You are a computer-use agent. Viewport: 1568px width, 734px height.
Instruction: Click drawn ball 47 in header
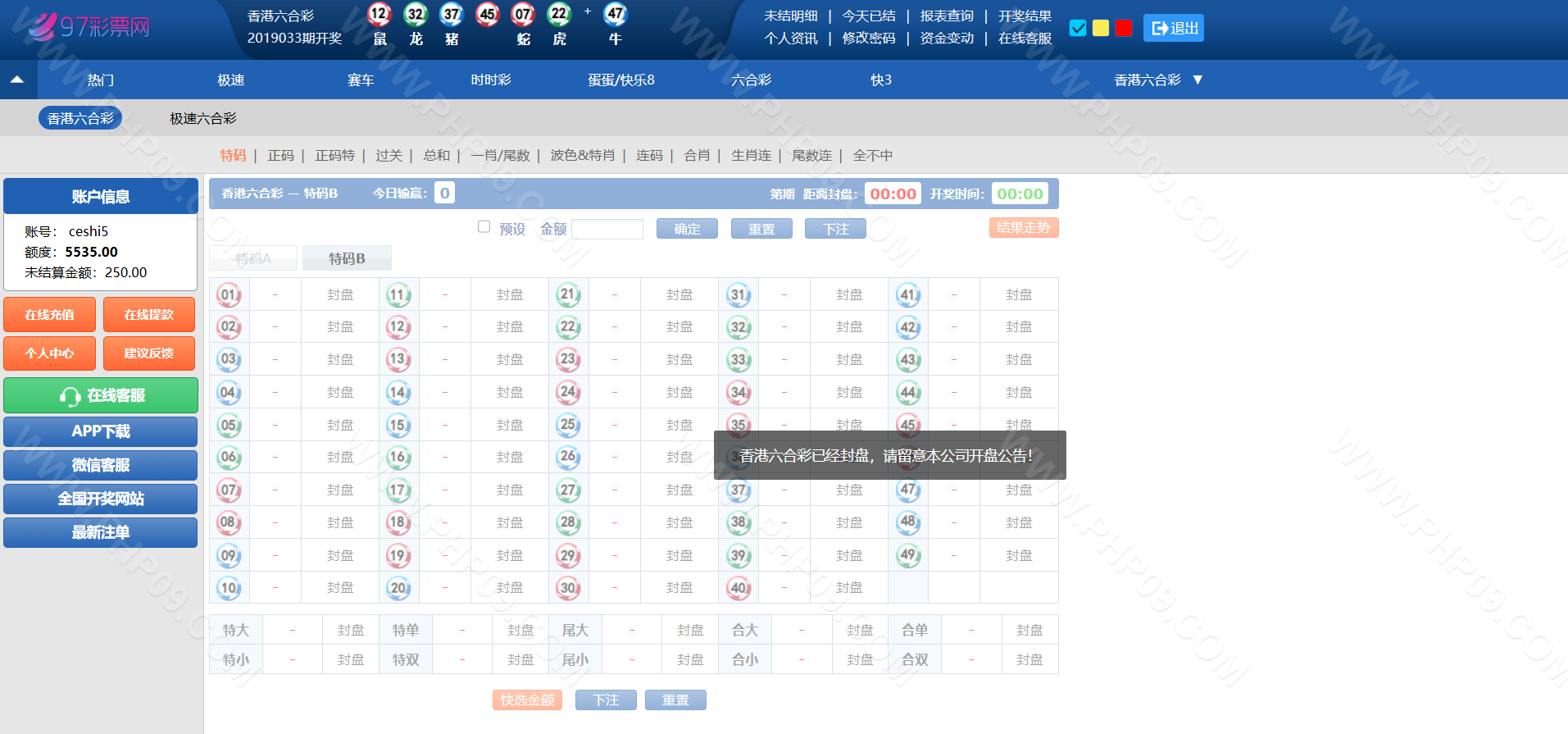click(x=615, y=14)
